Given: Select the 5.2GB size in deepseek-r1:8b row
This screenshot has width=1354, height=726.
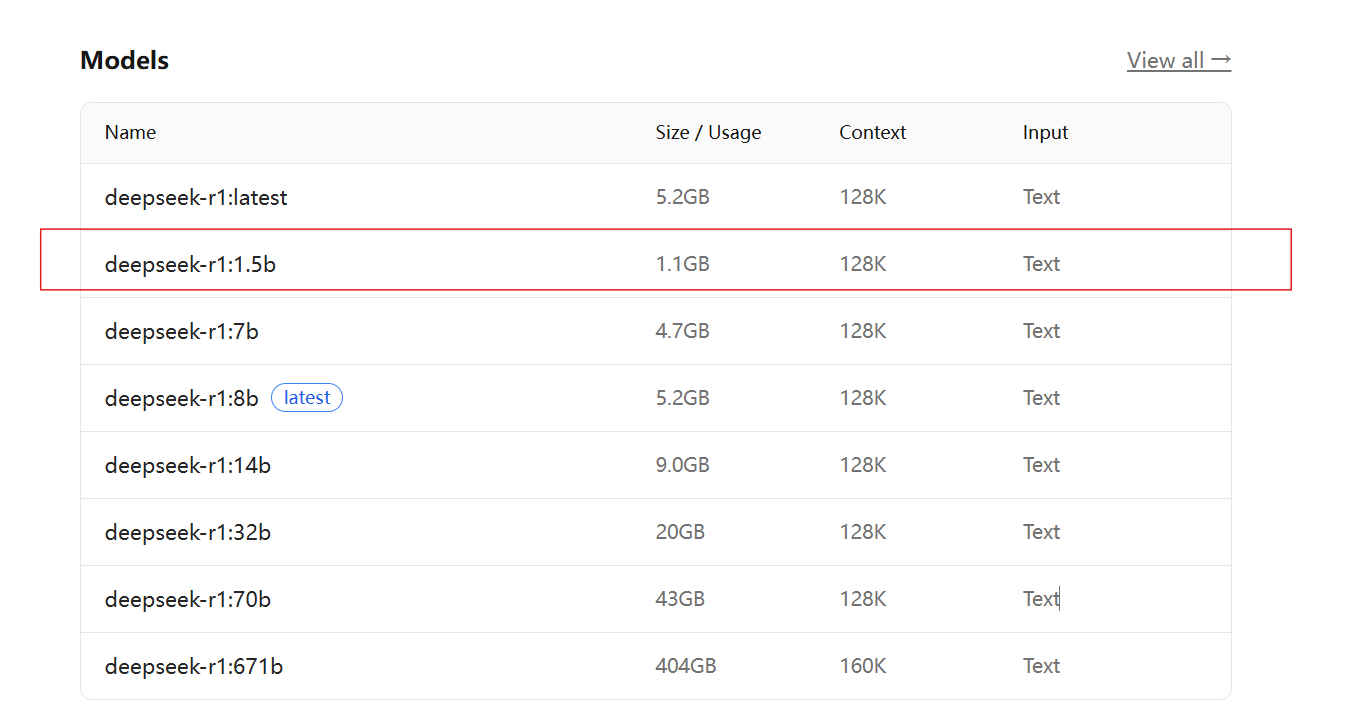Looking at the screenshot, I should 683,398.
